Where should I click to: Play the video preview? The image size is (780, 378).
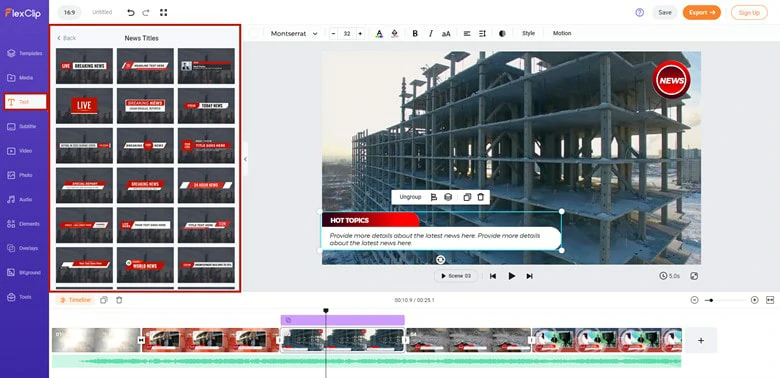[x=511, y=276]
